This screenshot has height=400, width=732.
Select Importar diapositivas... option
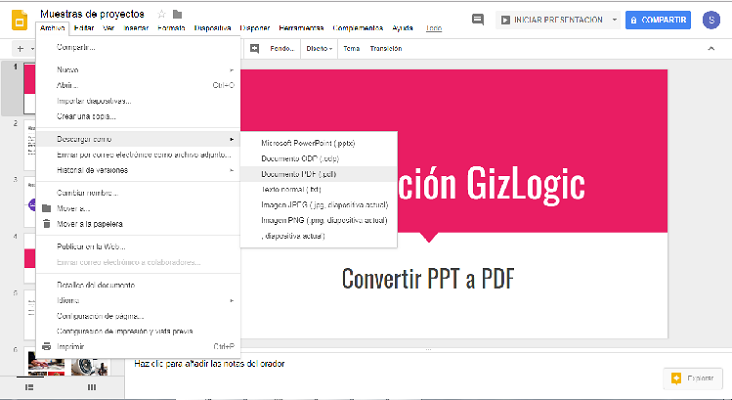tap(138, 101)
